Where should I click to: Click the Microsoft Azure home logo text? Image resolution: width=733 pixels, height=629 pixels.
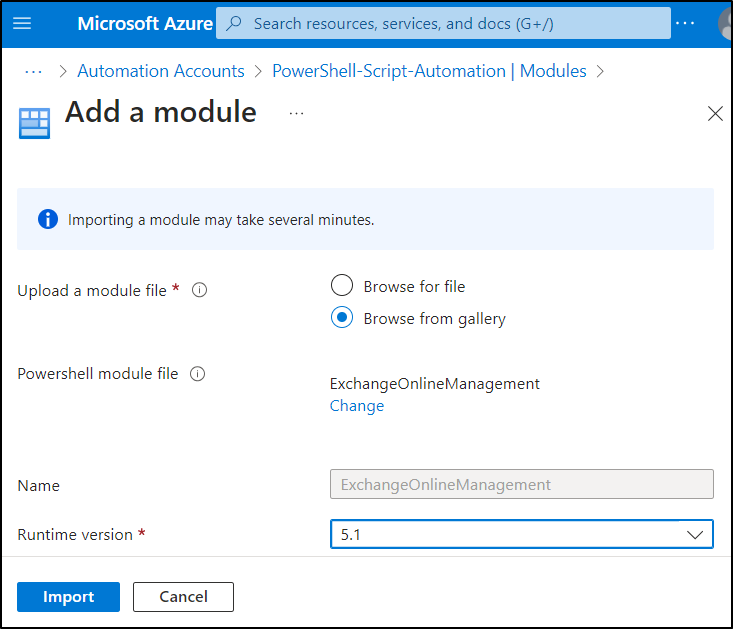click(145, 23)
